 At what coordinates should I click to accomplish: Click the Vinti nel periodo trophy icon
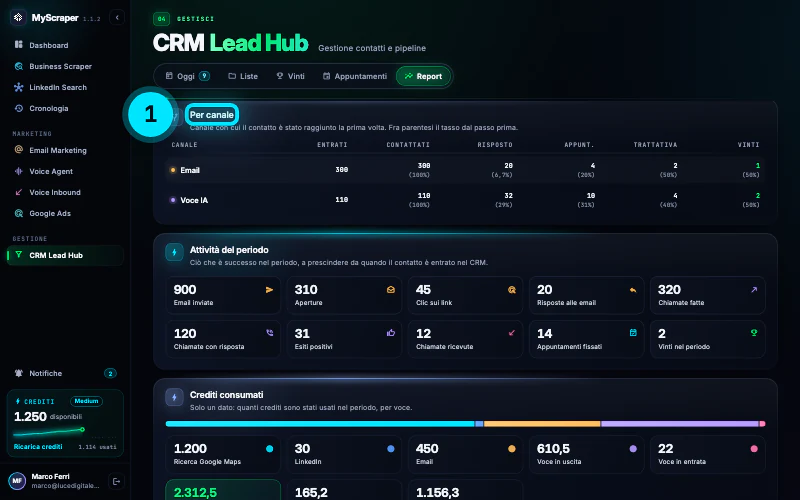click(754, 333)
